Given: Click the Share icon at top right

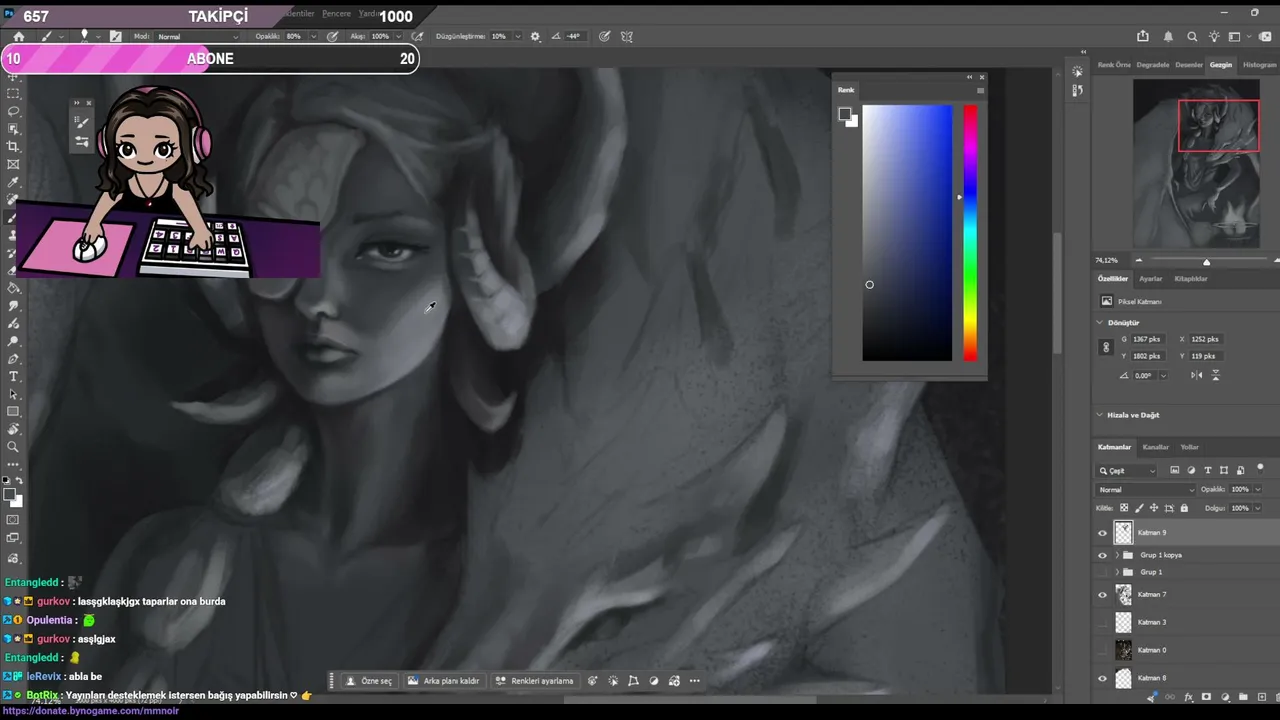Looking at the screenshot, I should click(1144, 36).
